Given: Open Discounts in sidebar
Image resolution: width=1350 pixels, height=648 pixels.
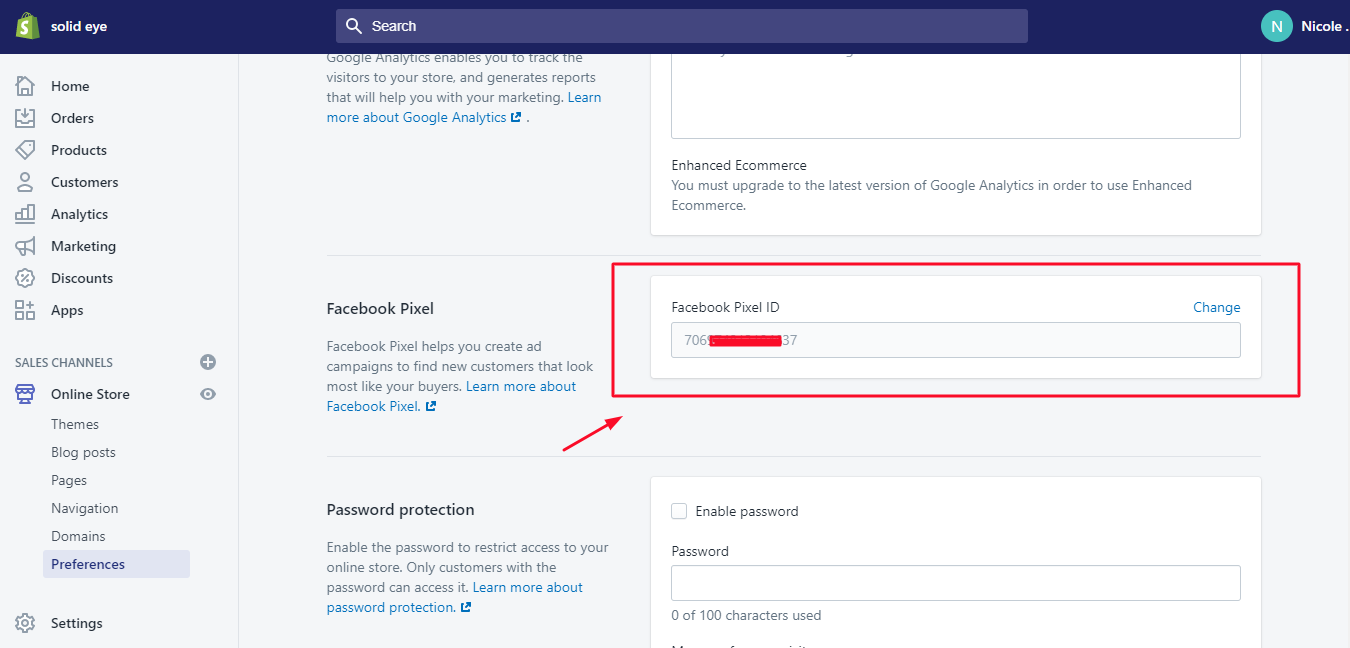Looking at the screenshot, I should tap(82, 278).
